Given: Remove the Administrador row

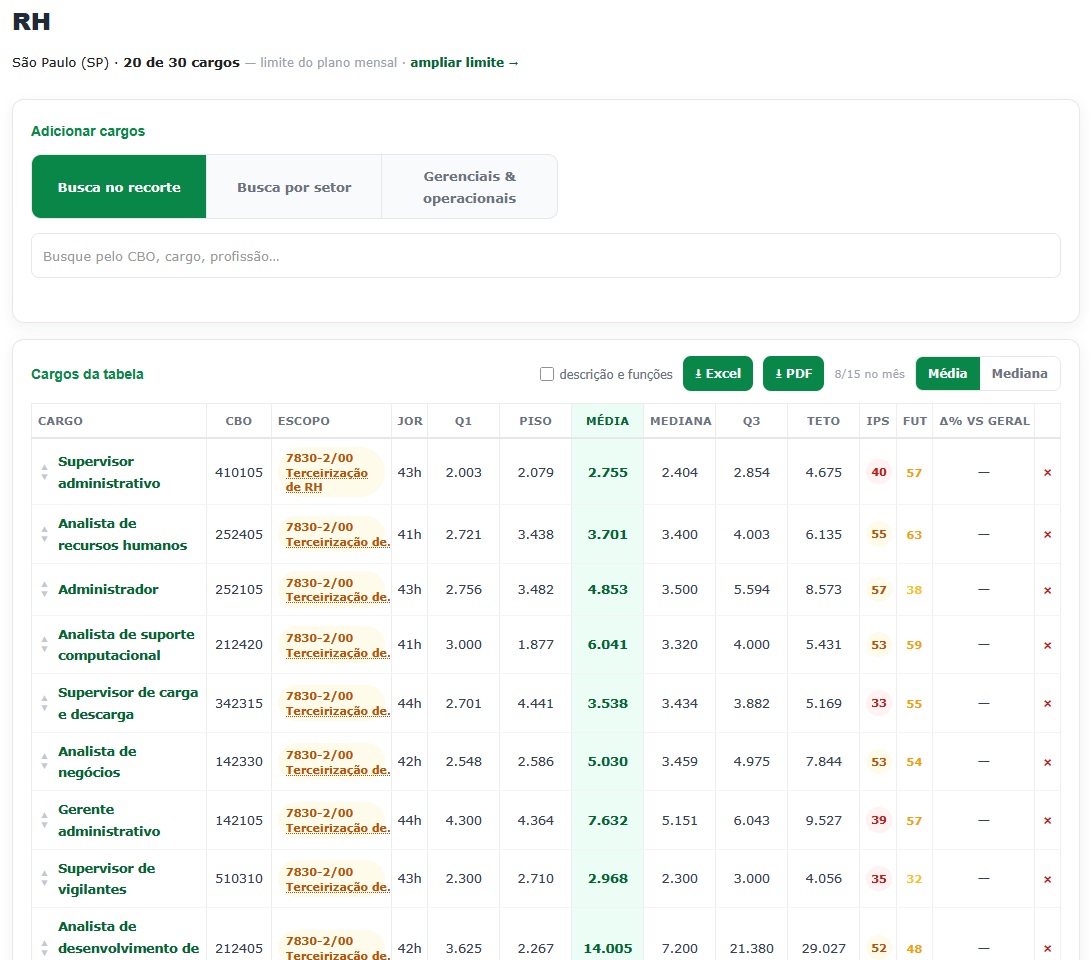Looking at the screenshot, I should tap(1047, 590).
